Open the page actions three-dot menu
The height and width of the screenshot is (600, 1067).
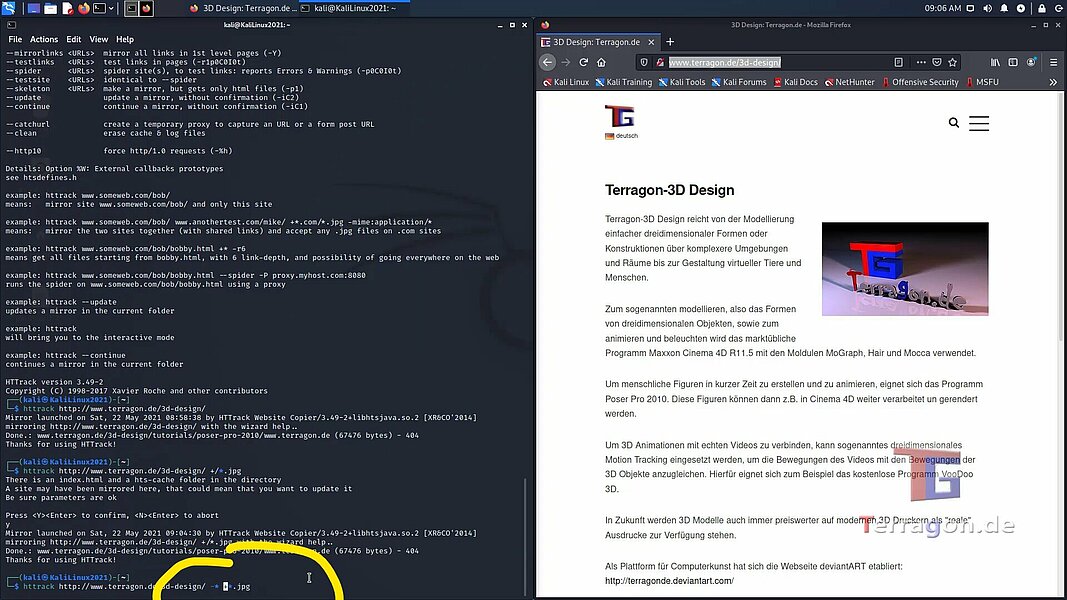coord(921,63)
